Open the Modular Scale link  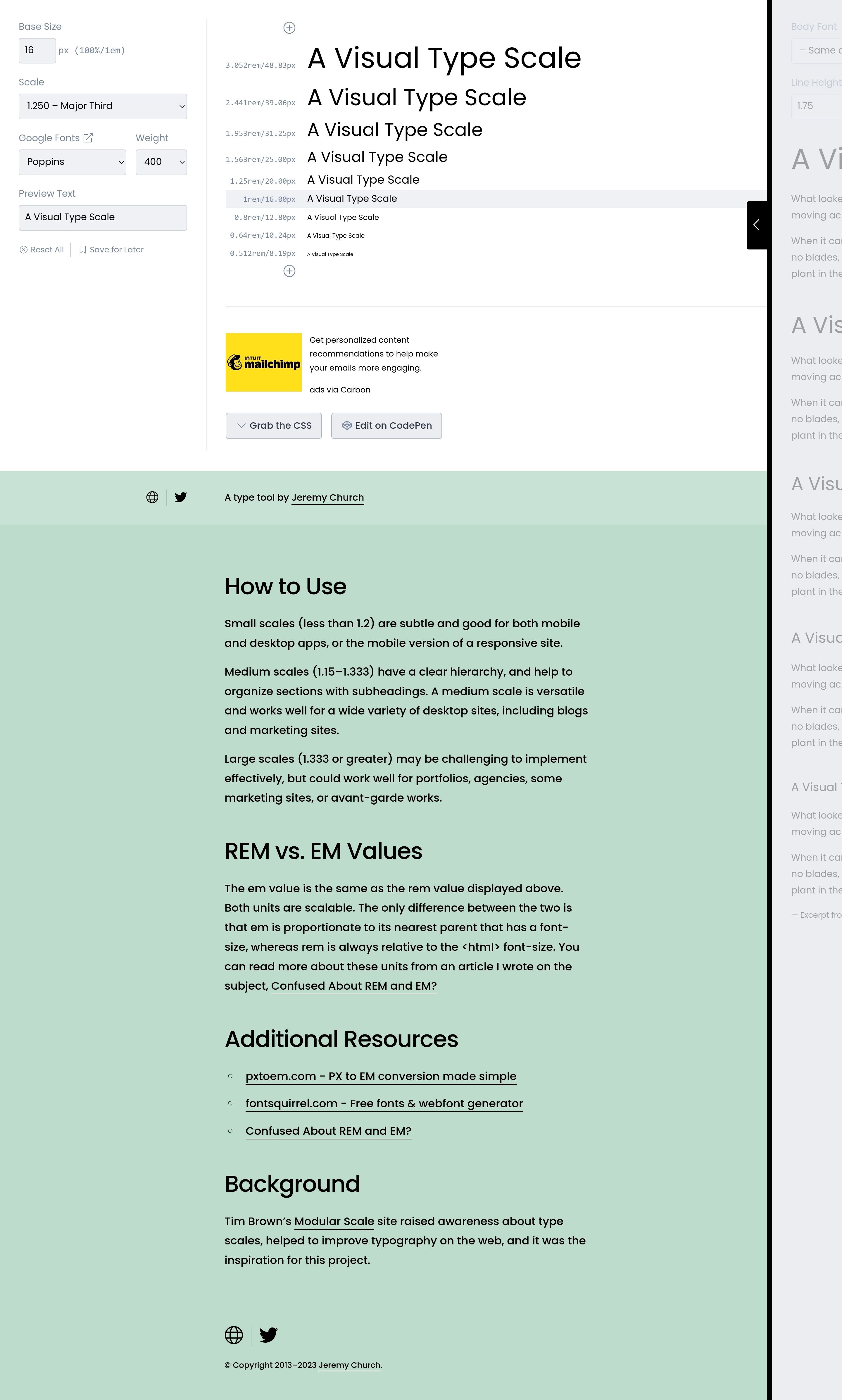click(334, 1221)
